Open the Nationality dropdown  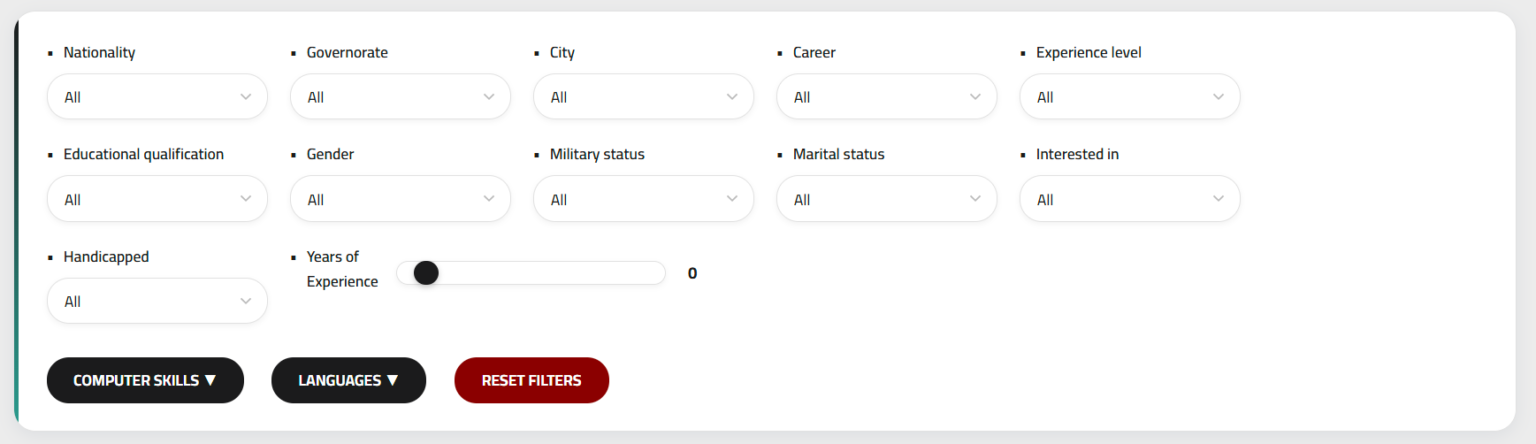coord(157,97)
